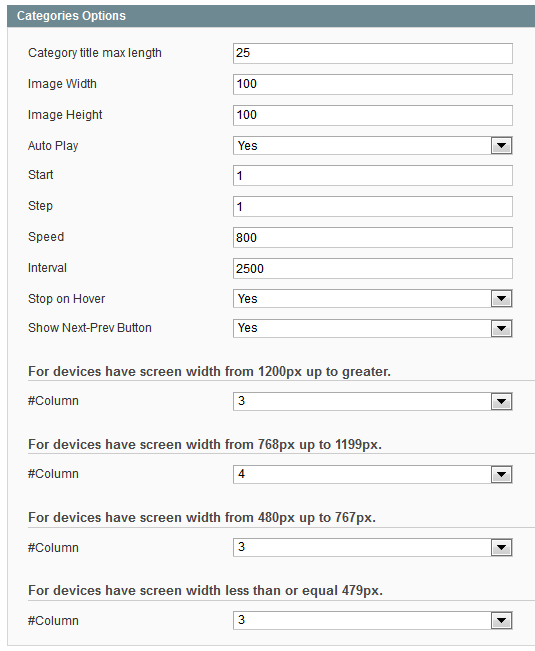Viewport: 535px width, 651px height.
Task: Click the Category title max length field
Action: [373, 54]
